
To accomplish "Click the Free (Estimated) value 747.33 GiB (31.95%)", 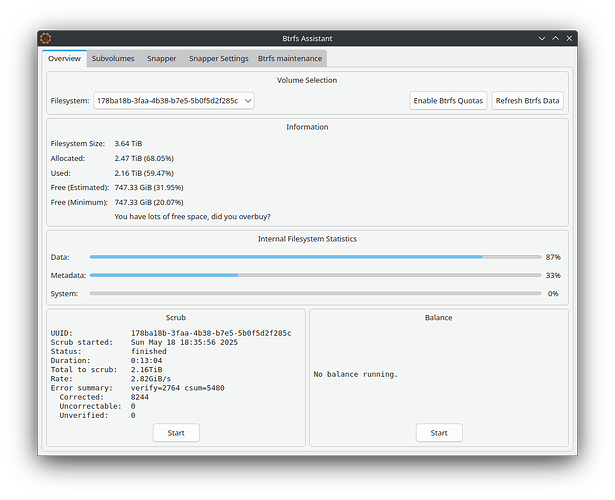I will click(x=149, y=187).
